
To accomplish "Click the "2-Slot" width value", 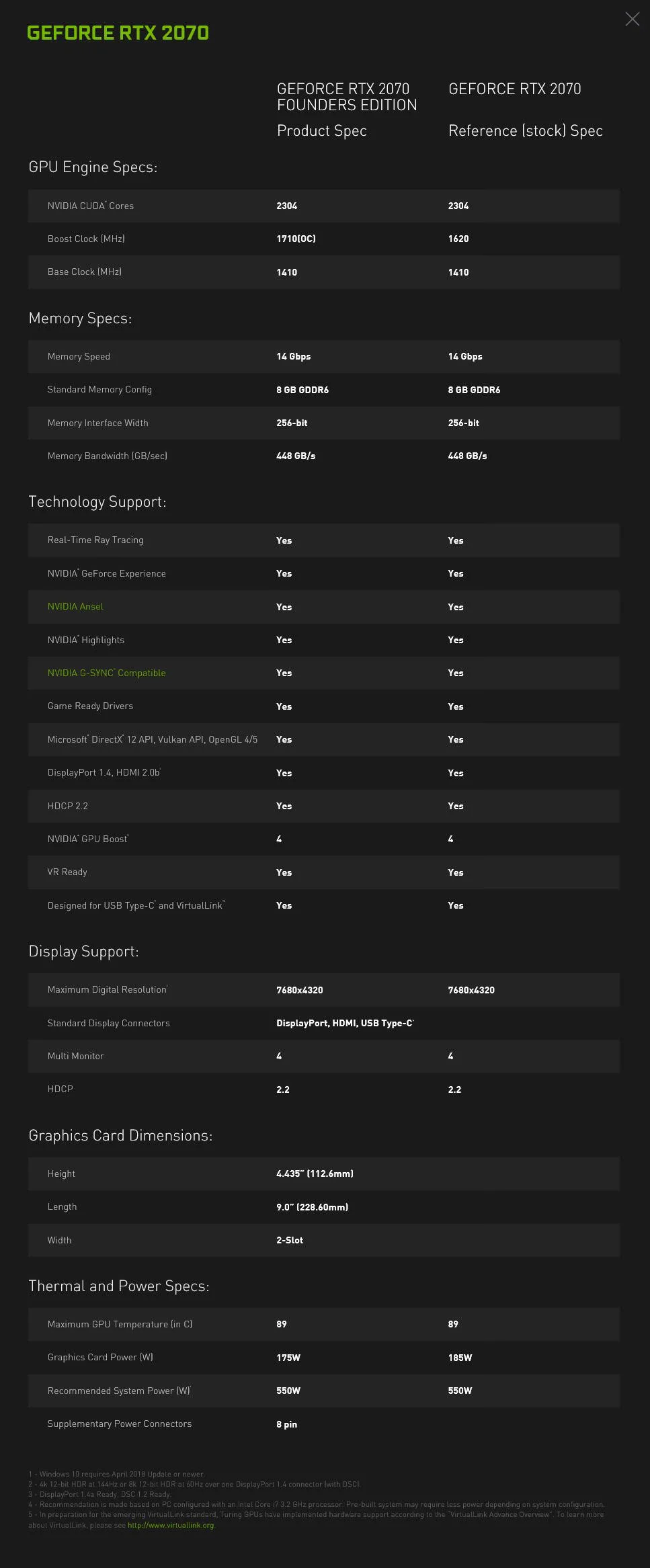I will coord(290,1240).
